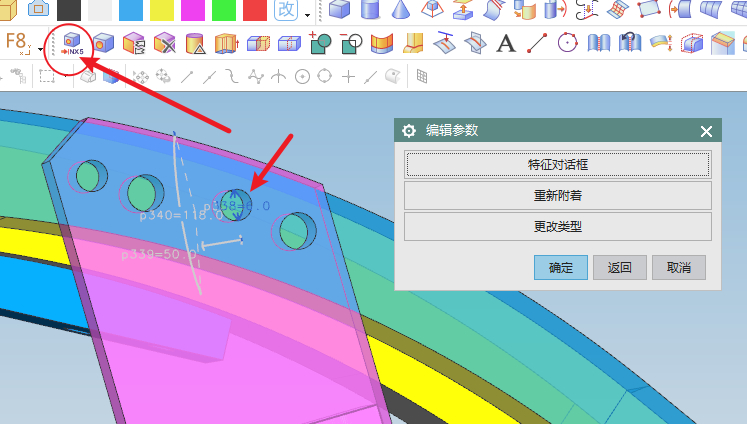Select the Block primitive icon in top row
Screen dimensions: 747x424
point(339,9)
